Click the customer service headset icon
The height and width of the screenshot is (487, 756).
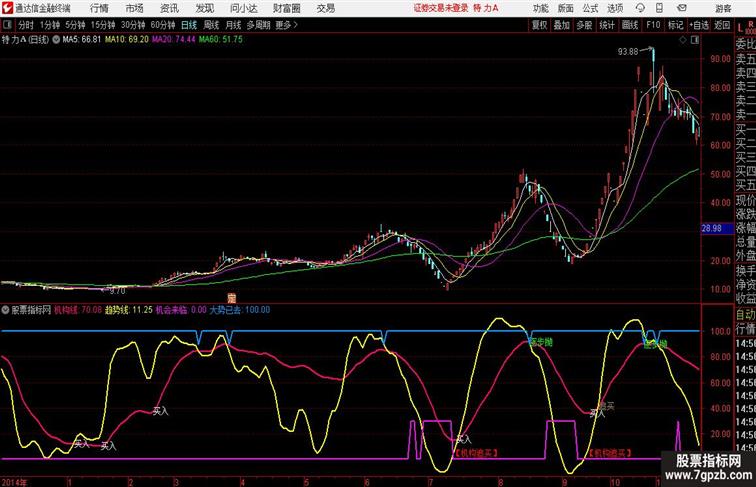click(x=640, y=8)
